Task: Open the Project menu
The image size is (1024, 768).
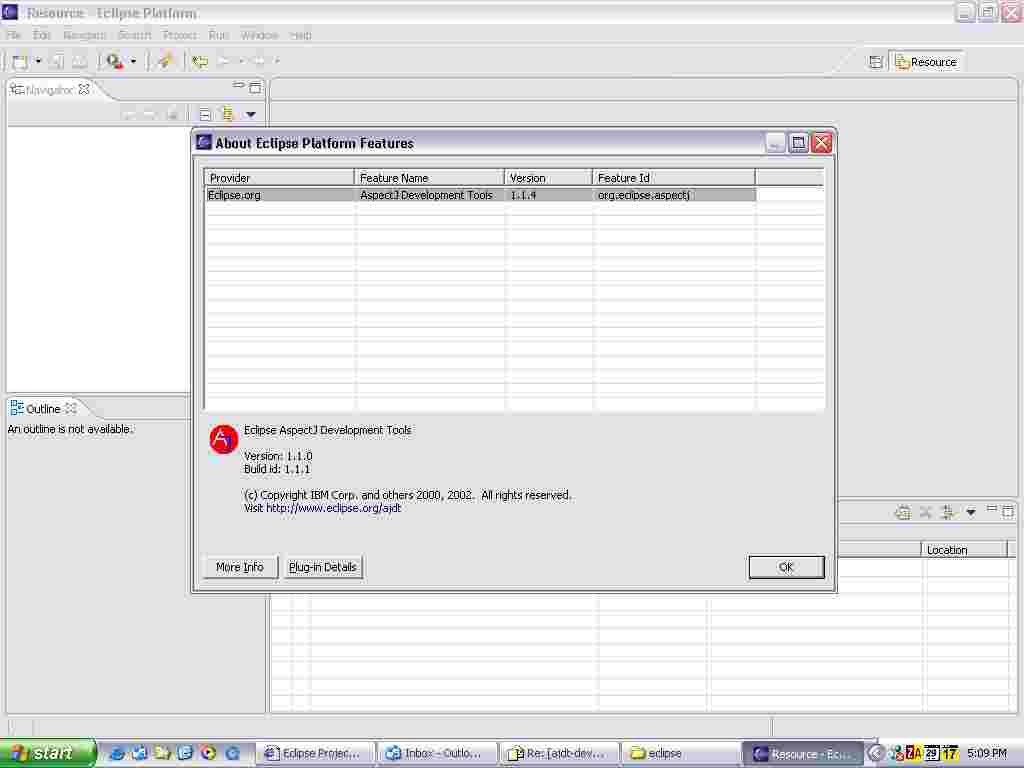Action: (x=180, y=35)
